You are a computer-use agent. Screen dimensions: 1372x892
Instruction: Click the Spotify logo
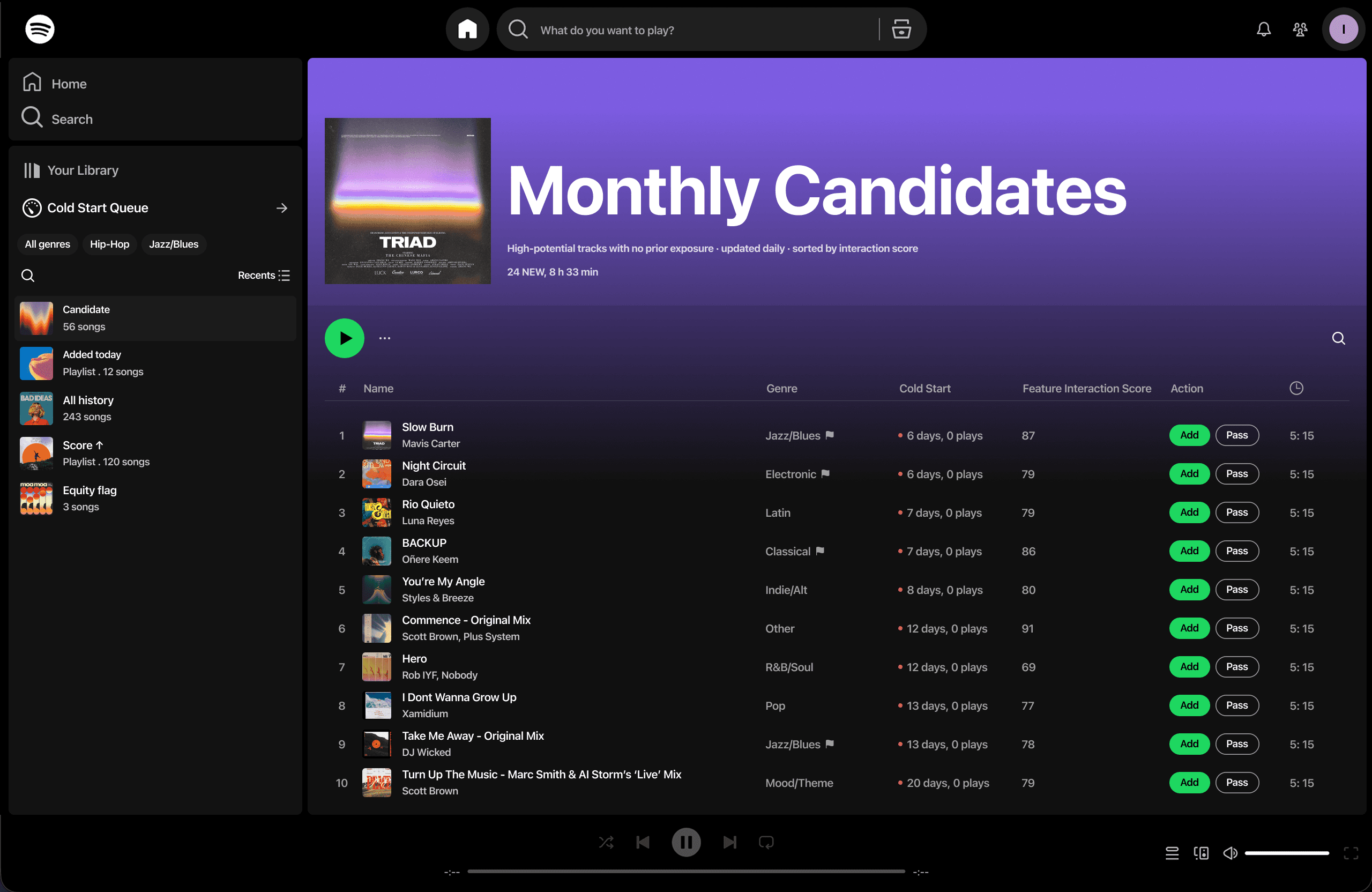point(40,29)
